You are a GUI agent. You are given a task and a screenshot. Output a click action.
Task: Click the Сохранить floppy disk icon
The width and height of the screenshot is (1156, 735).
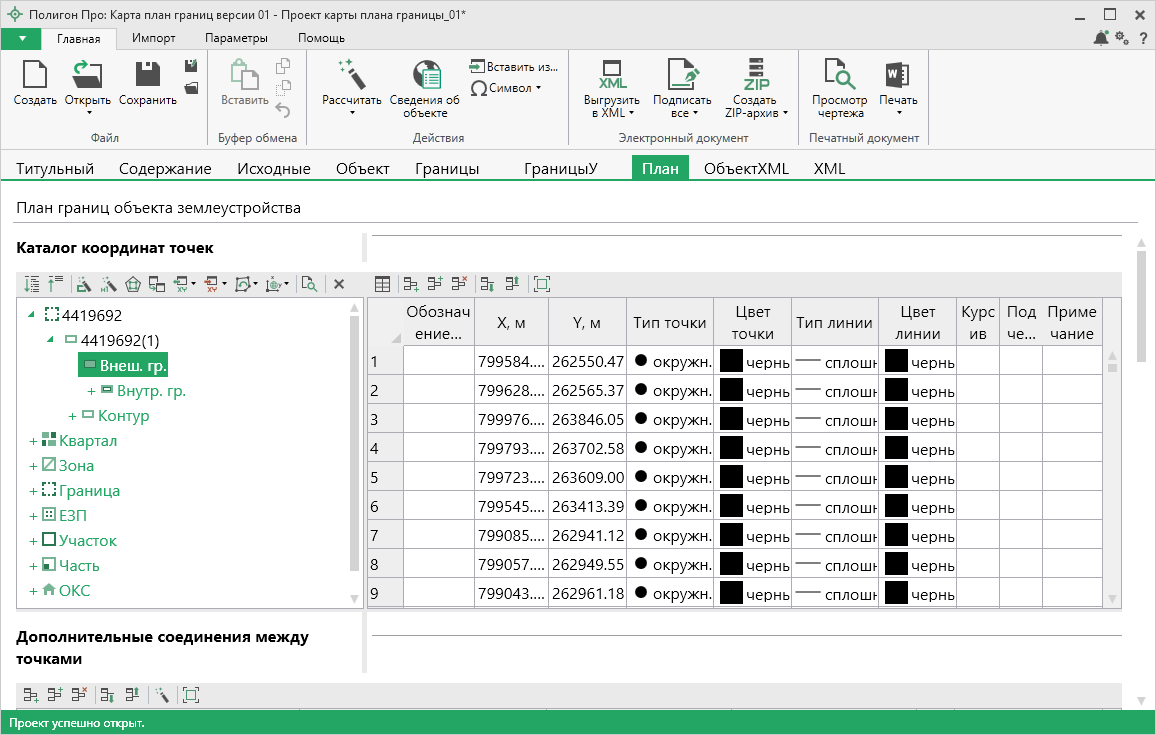tap(148, 76)
